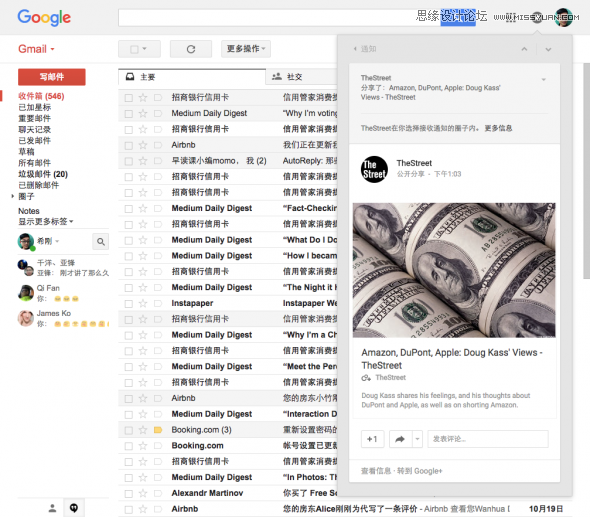Check the Medium Daily Digest "The Night it" checkbox

pos(129,288)
